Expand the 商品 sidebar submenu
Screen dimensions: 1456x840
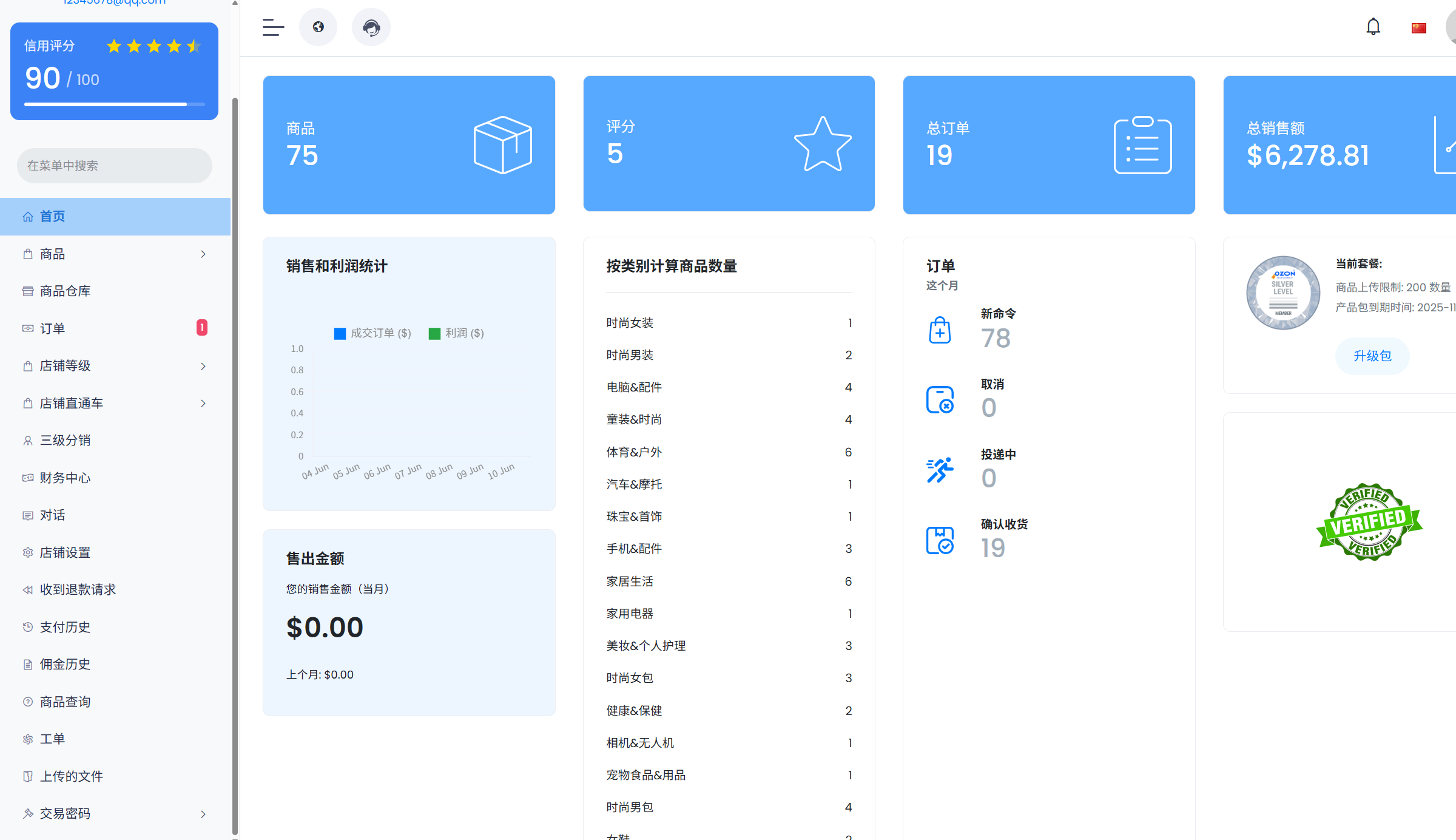tap(203, 254)
